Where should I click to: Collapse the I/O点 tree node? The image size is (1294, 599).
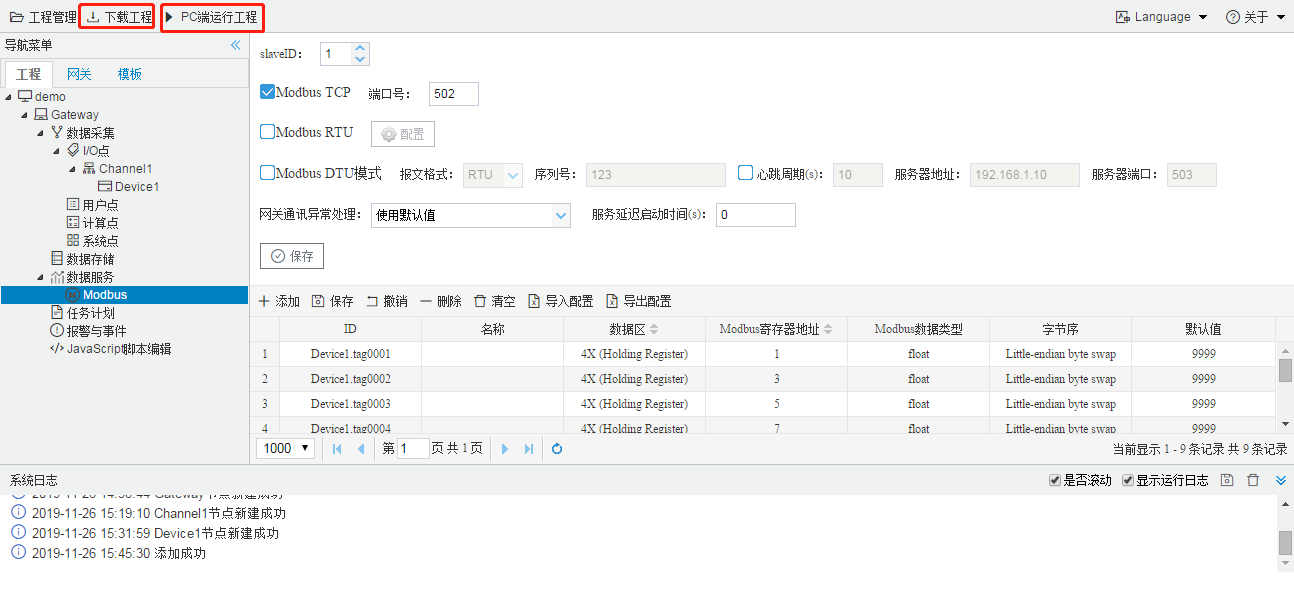tap(56, 151)
